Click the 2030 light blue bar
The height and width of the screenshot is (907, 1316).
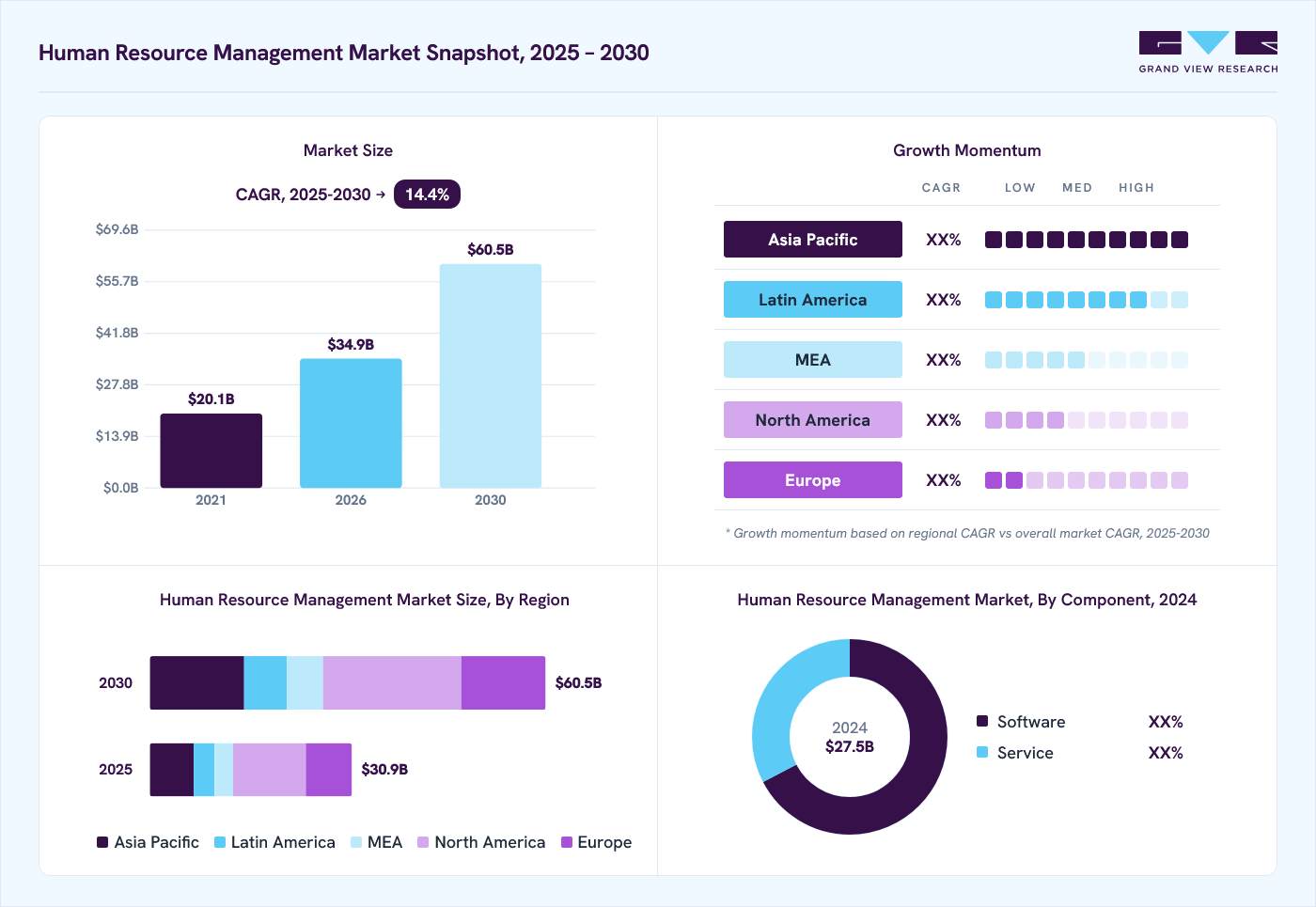(x=491, y=376)
